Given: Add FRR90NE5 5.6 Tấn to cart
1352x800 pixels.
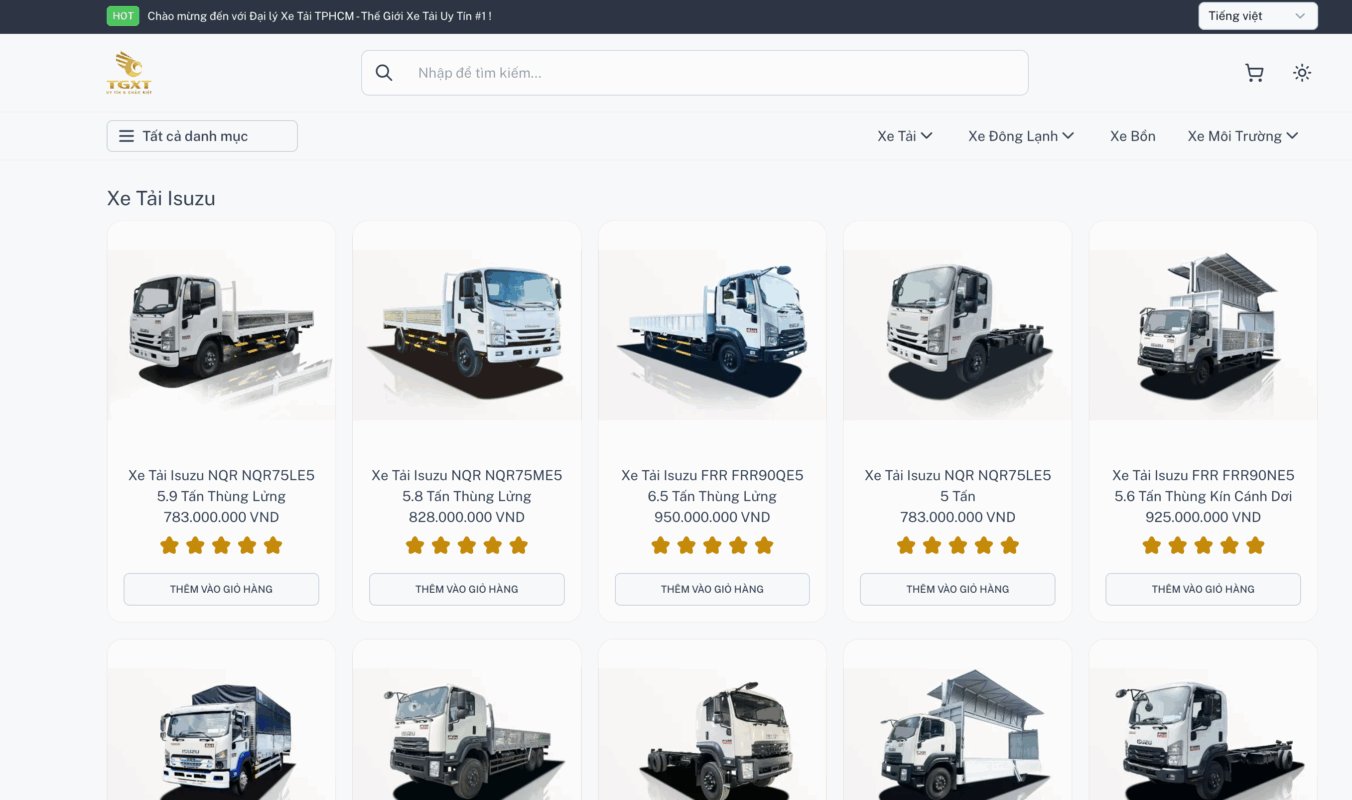Looking at the screenshot, I should 1203,589.
